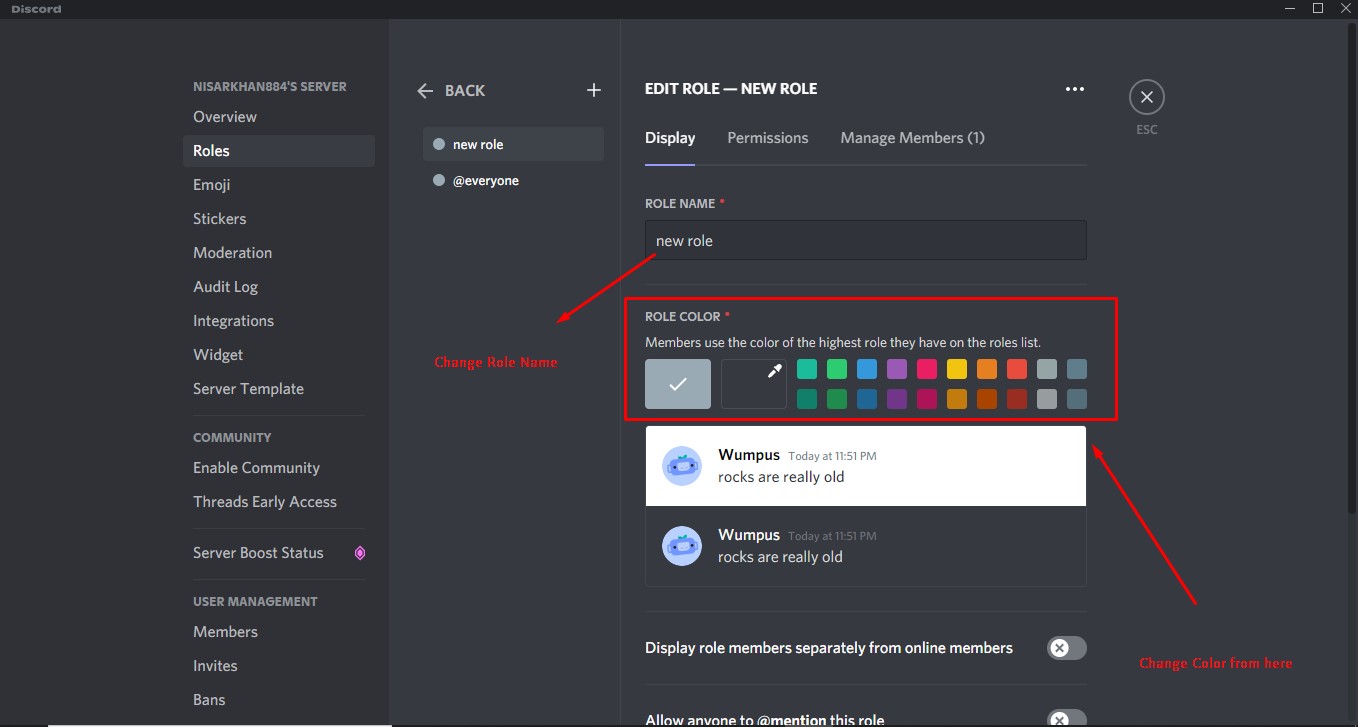This screenshot has height=727, width=1358.
Task: Click the BACK button label
Action: [465, 91]
